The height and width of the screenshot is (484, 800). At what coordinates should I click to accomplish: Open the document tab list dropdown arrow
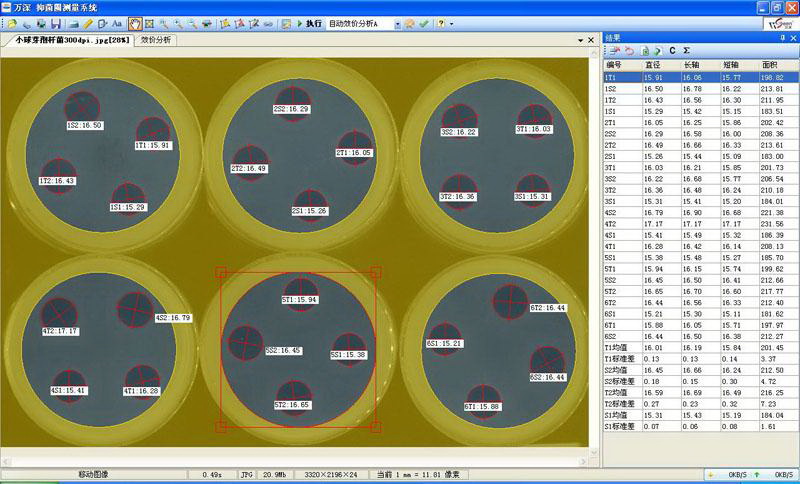point(580,40)
